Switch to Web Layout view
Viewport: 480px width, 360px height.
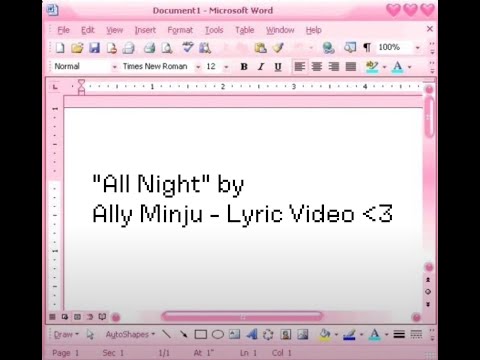coord(65,317)
